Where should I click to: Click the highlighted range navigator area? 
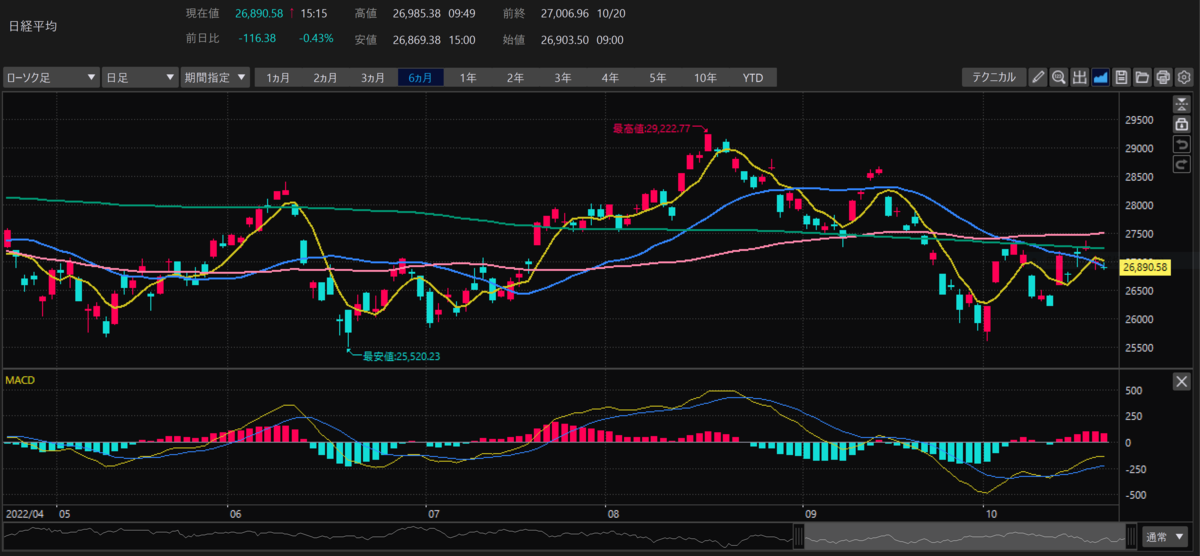coord(965,537)
